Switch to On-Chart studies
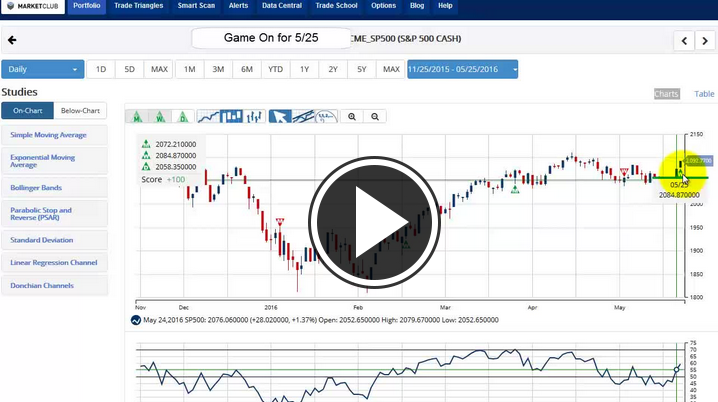 (27, 110)
